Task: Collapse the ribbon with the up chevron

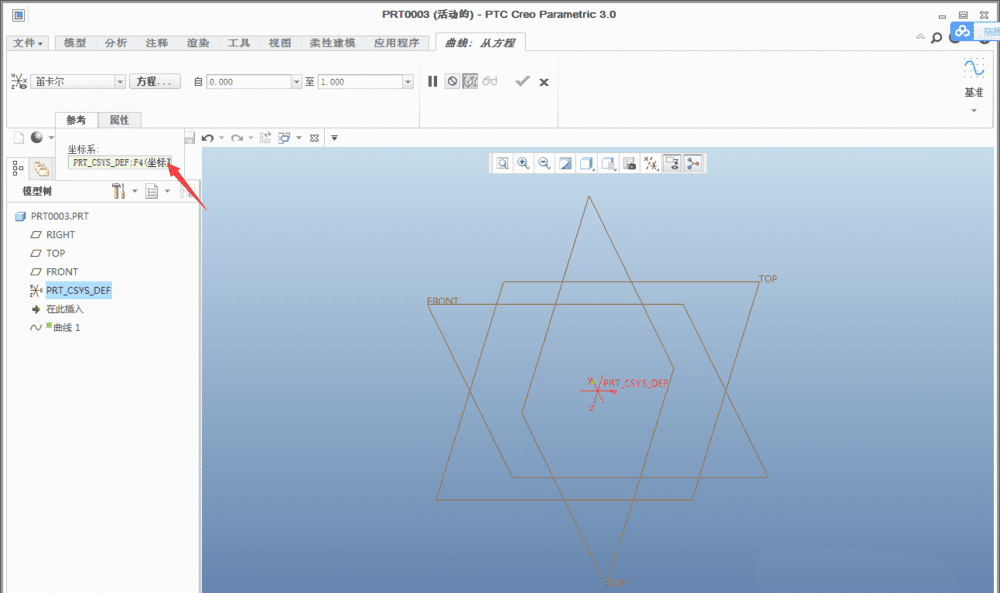Action: (920, 36)
